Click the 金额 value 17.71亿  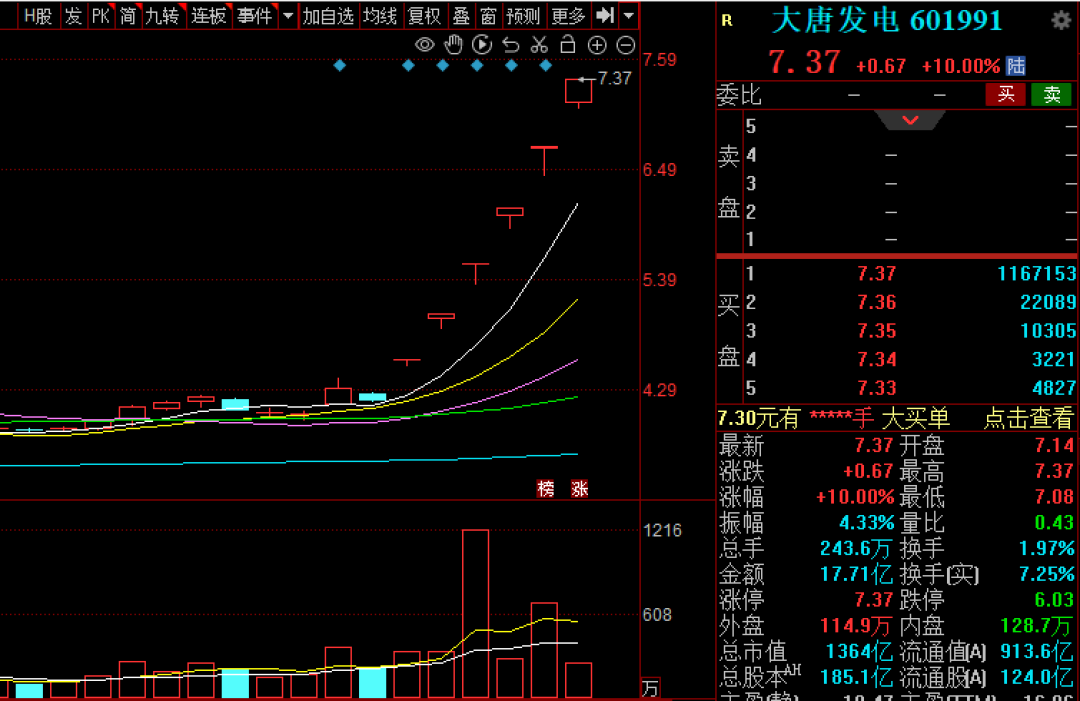click(x=856, y=574)
